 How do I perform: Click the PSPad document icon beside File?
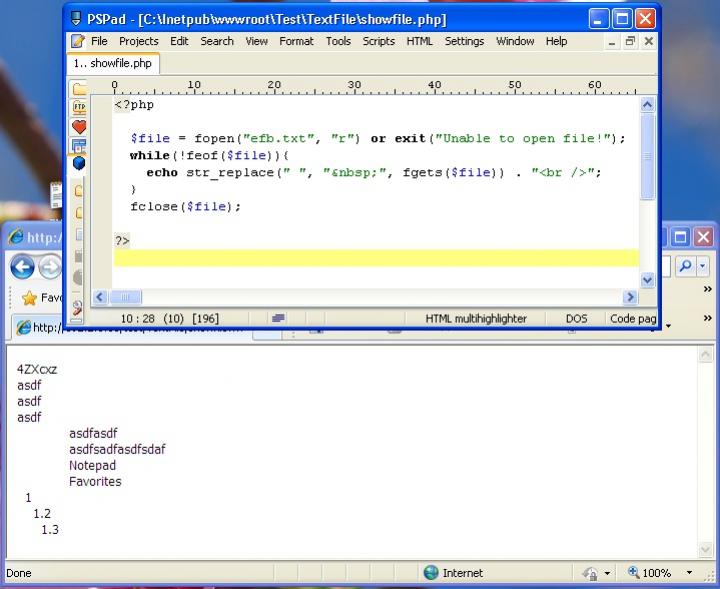pyautogui.click(x=78, y=41)
